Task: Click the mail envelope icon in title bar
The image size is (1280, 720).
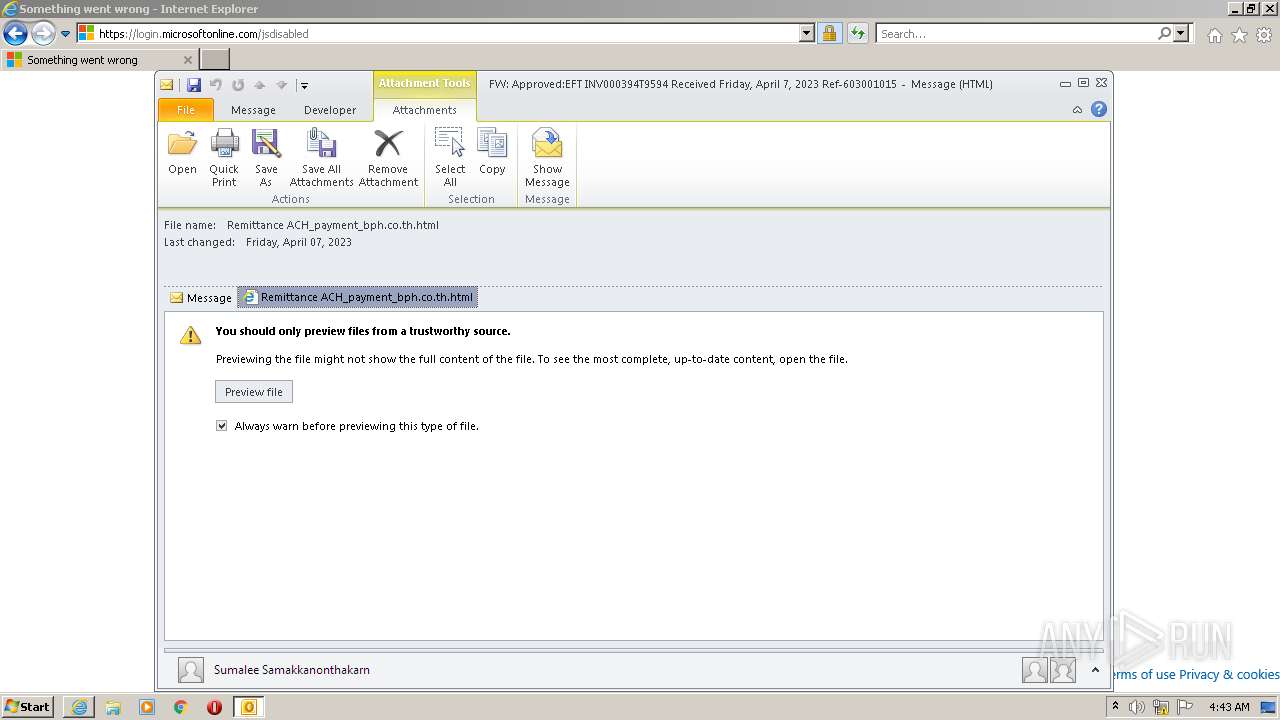Action: 167,85
